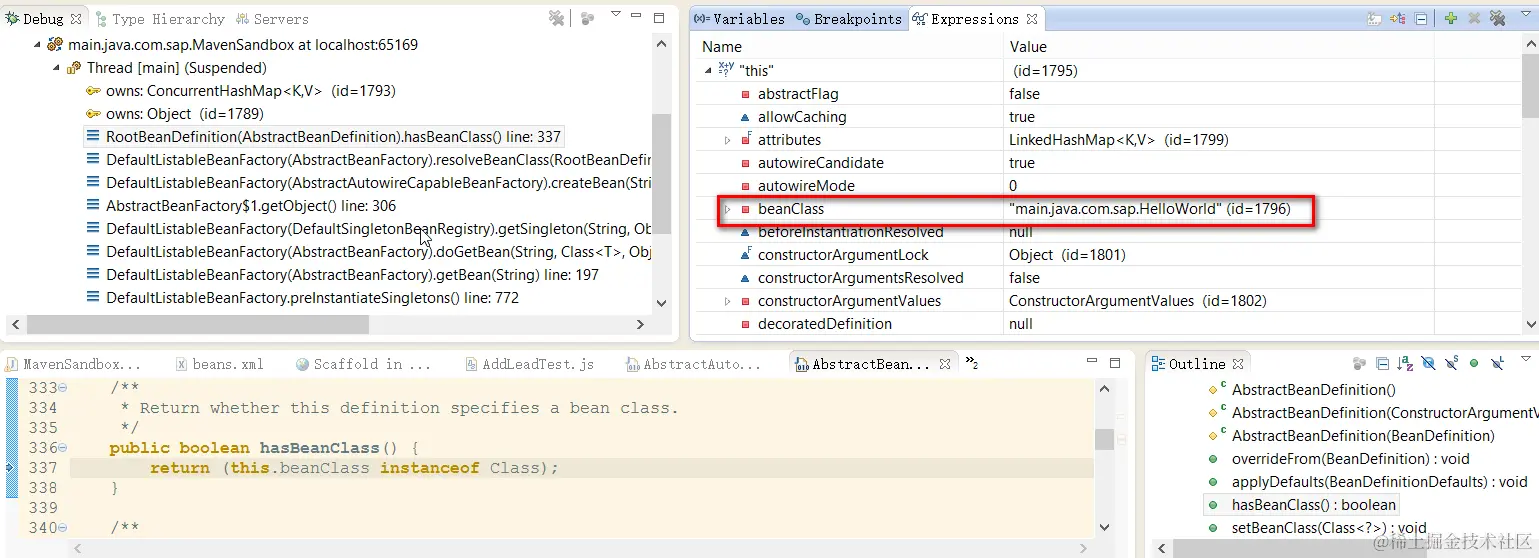Collapse Thread [main] (Suspended) node
The height and width of the screenshot is (558, 1539).
click(x=57, y=68)
